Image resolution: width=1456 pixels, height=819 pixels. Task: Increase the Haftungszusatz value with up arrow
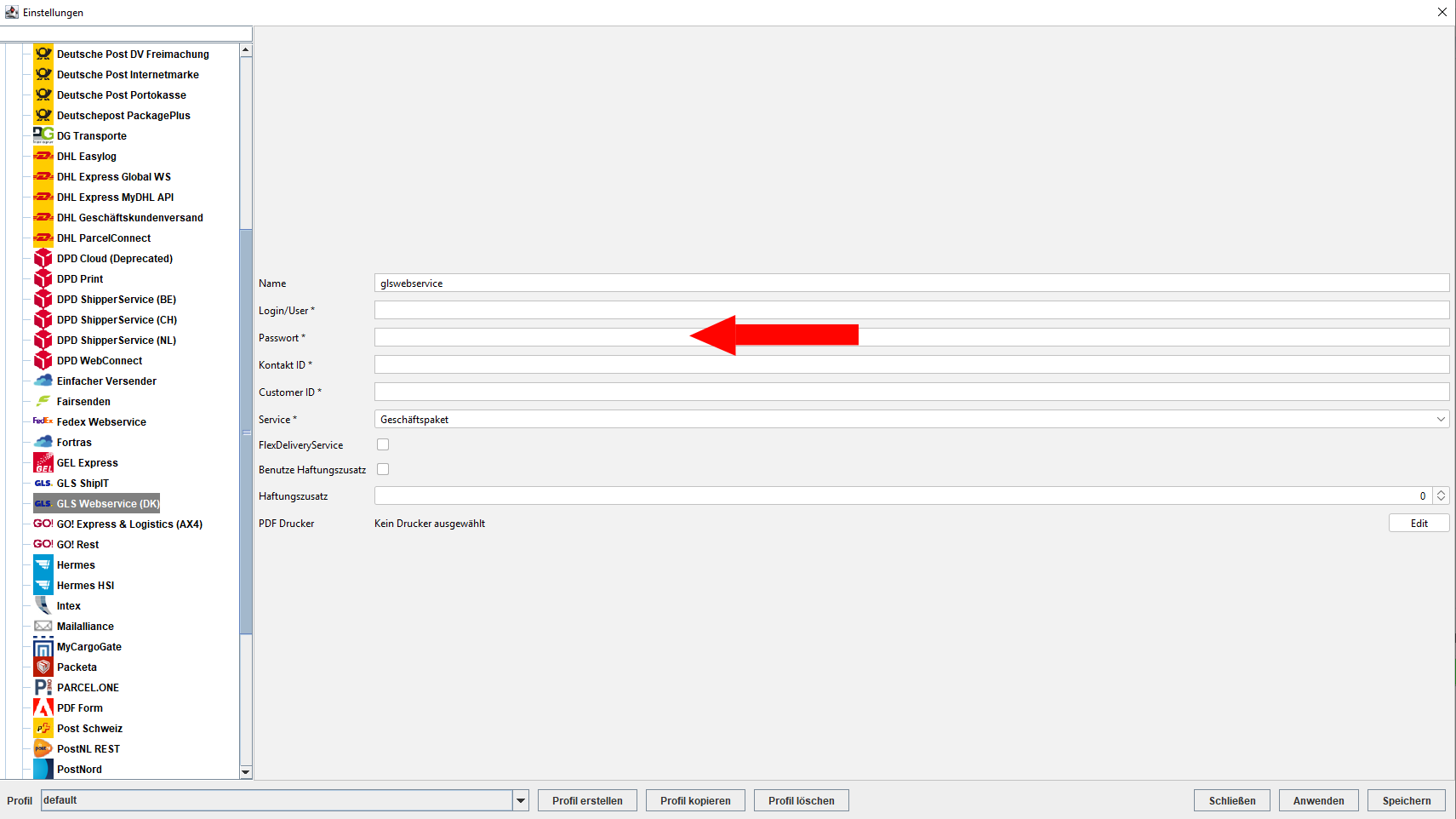click(x=1441, y=491)
